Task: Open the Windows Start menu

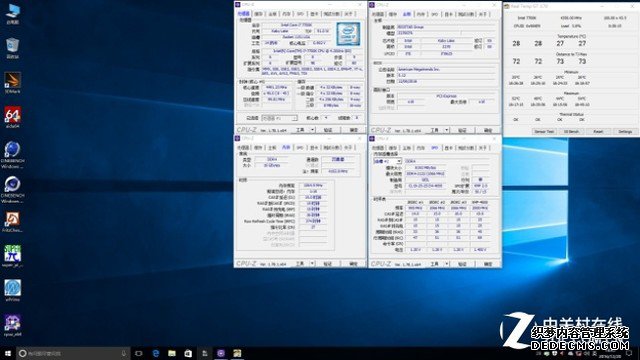Action: pyautogui.click(x=8, y=353)
